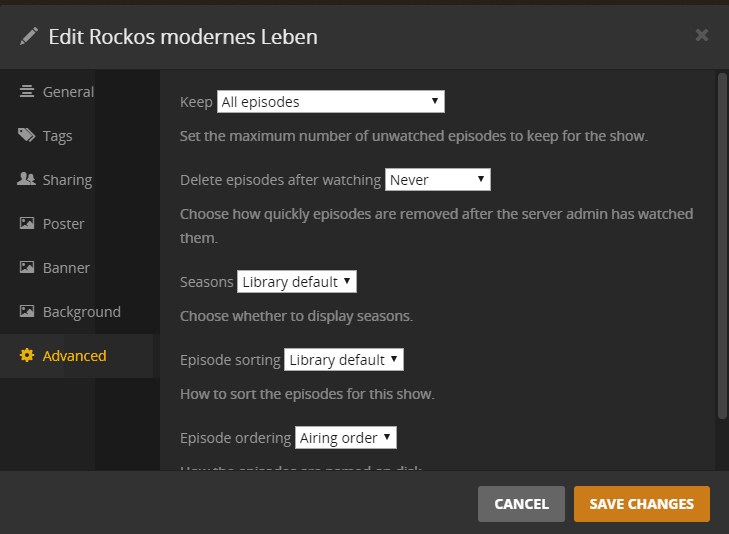Click the Sharing people icon
The width and height of the screenshot is (729, 534).
27,180
